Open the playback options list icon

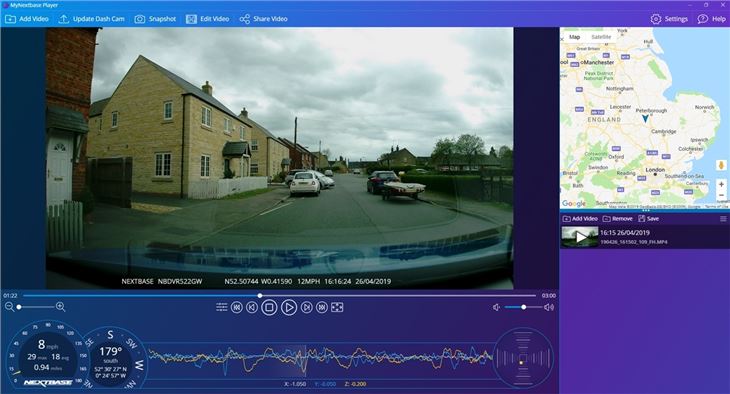tap(222, 307)
